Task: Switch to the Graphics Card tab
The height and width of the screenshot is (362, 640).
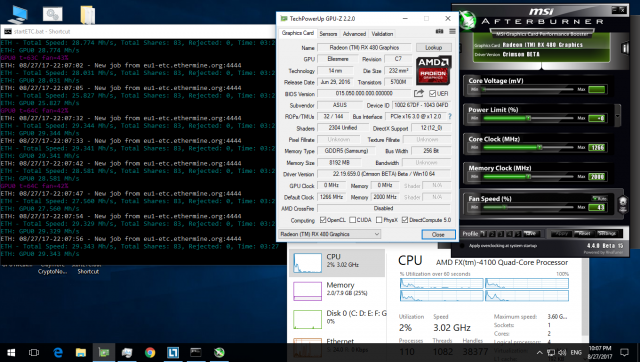Action: 298,33
